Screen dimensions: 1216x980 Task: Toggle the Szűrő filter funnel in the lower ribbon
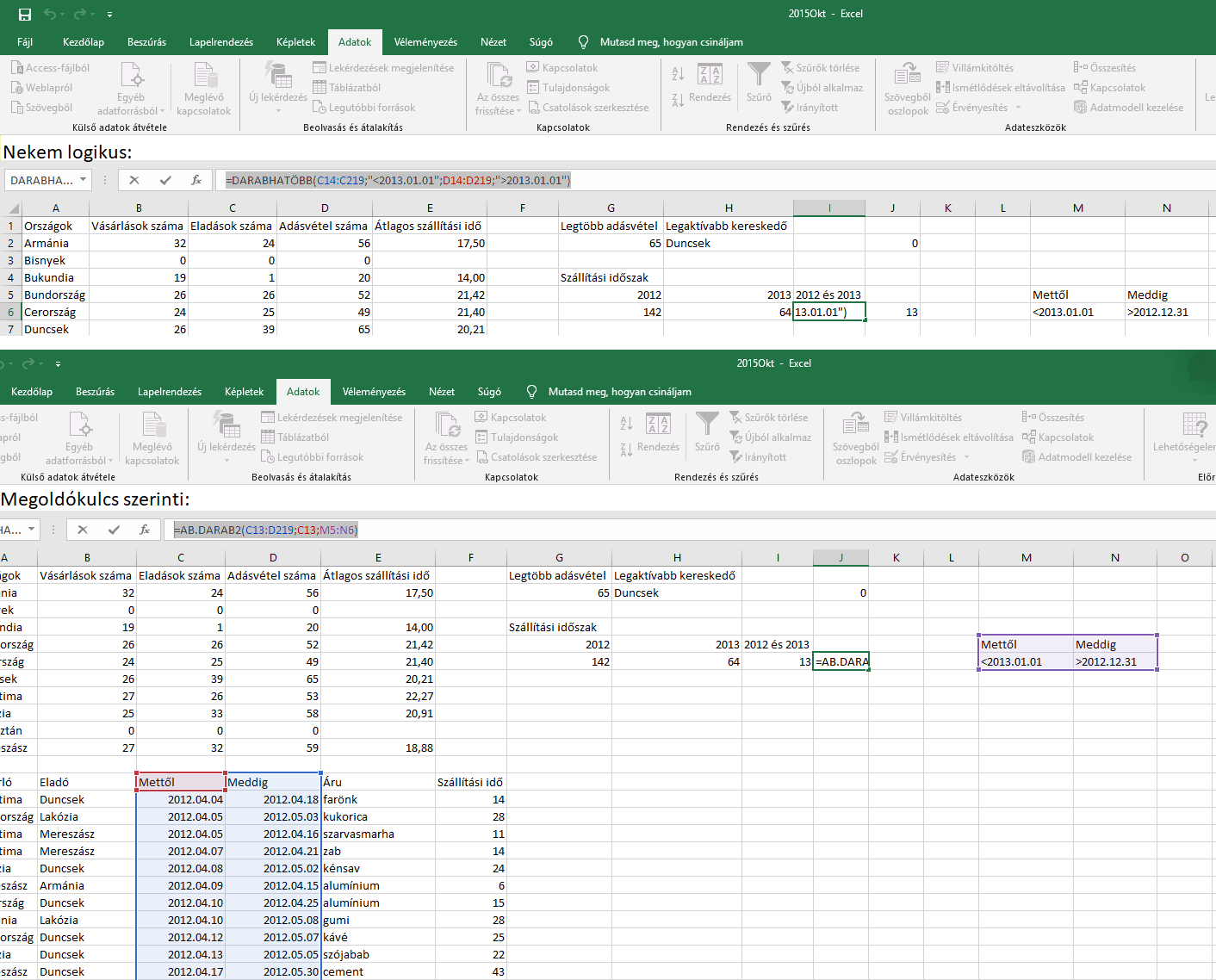(707, 432)
